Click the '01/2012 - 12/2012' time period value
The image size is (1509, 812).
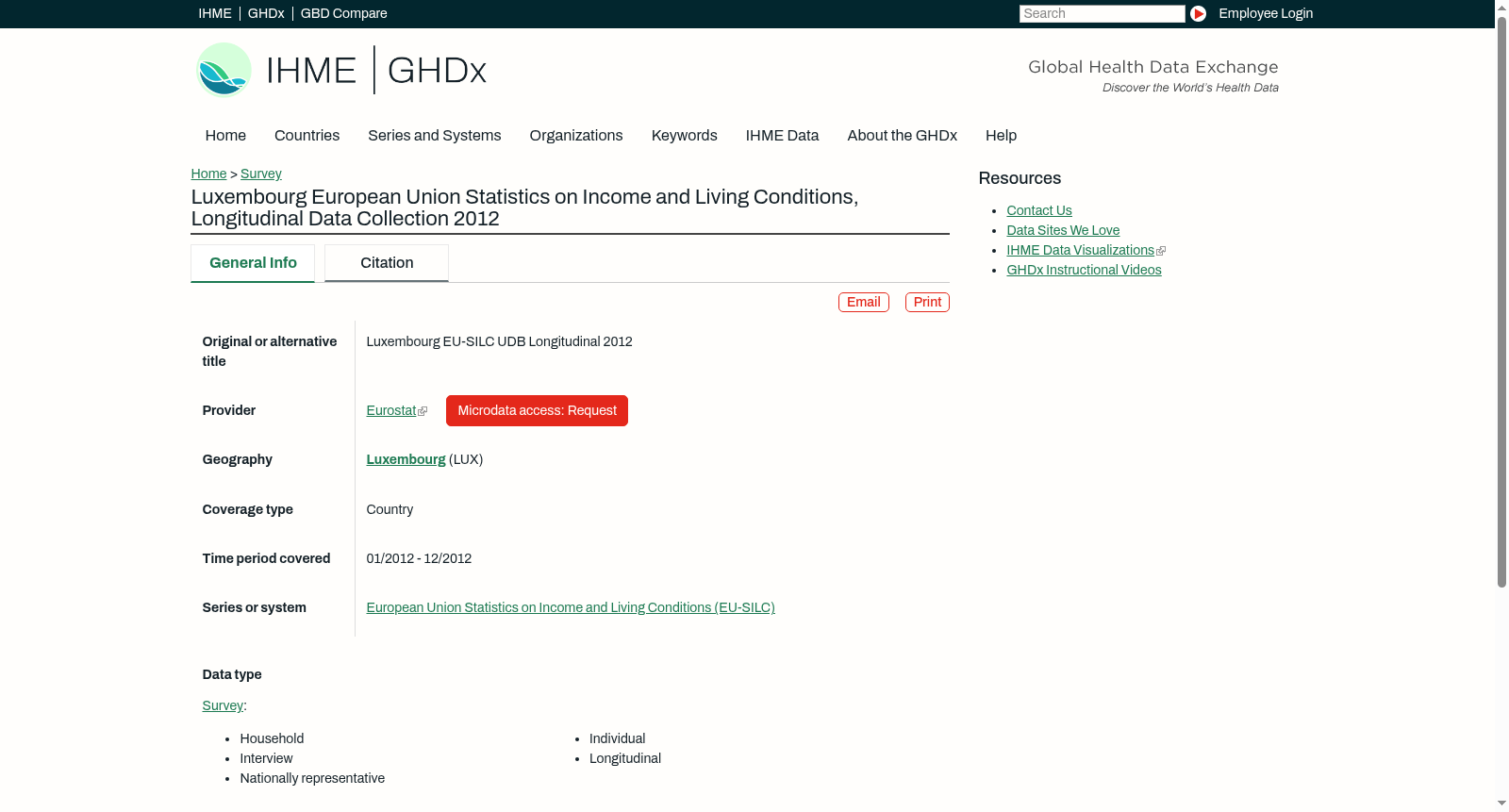pyautogui.click(x=419, y=559)
